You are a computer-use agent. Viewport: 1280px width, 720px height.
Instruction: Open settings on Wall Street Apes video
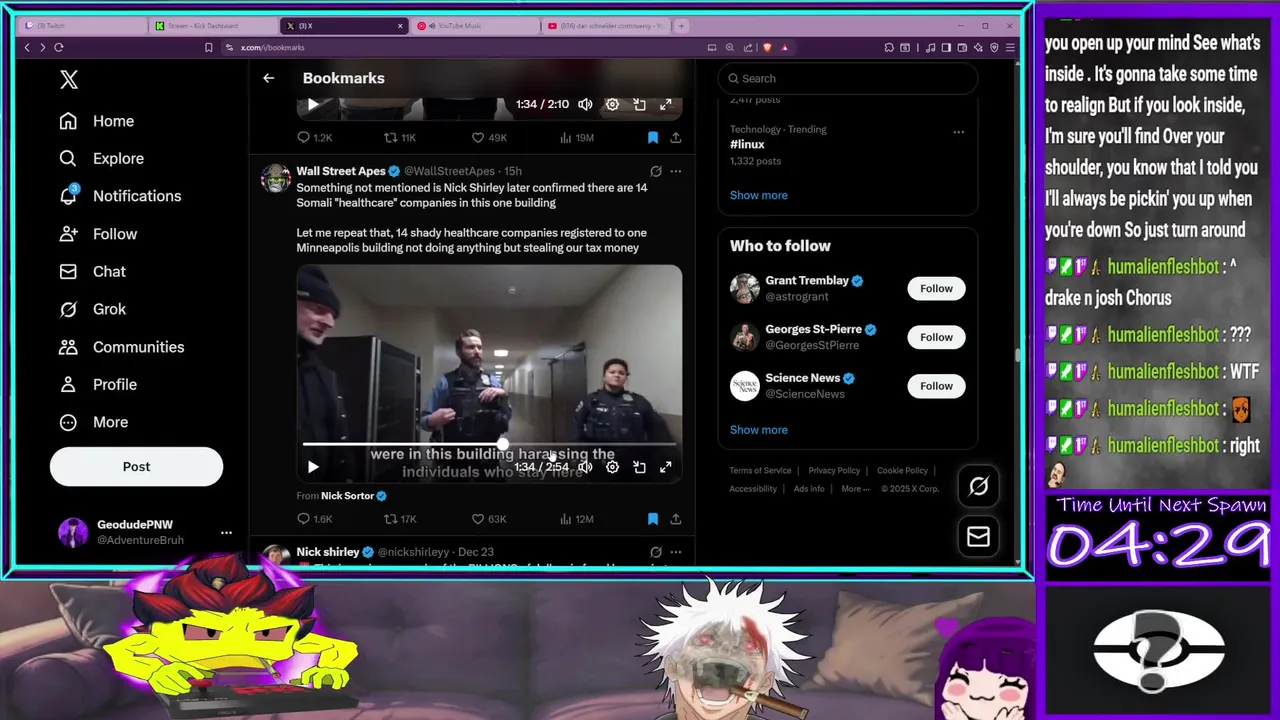point(612,467)
